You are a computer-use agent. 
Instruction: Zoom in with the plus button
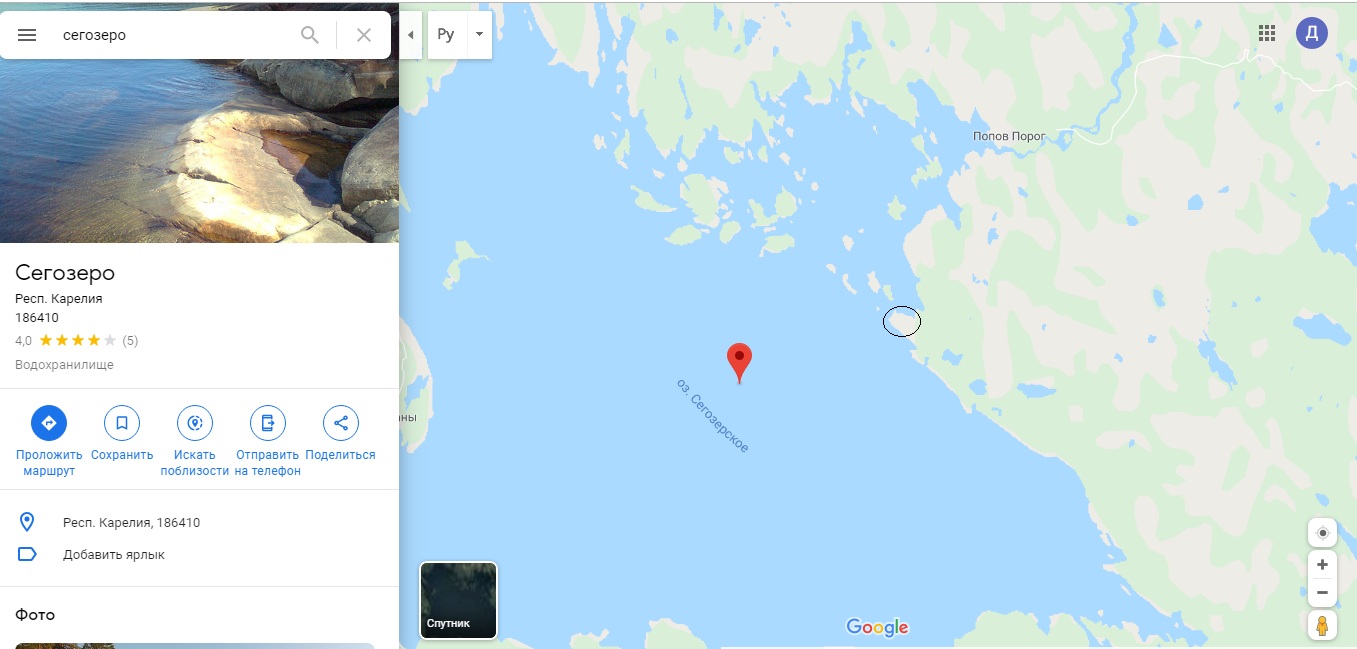point(1322,564)
